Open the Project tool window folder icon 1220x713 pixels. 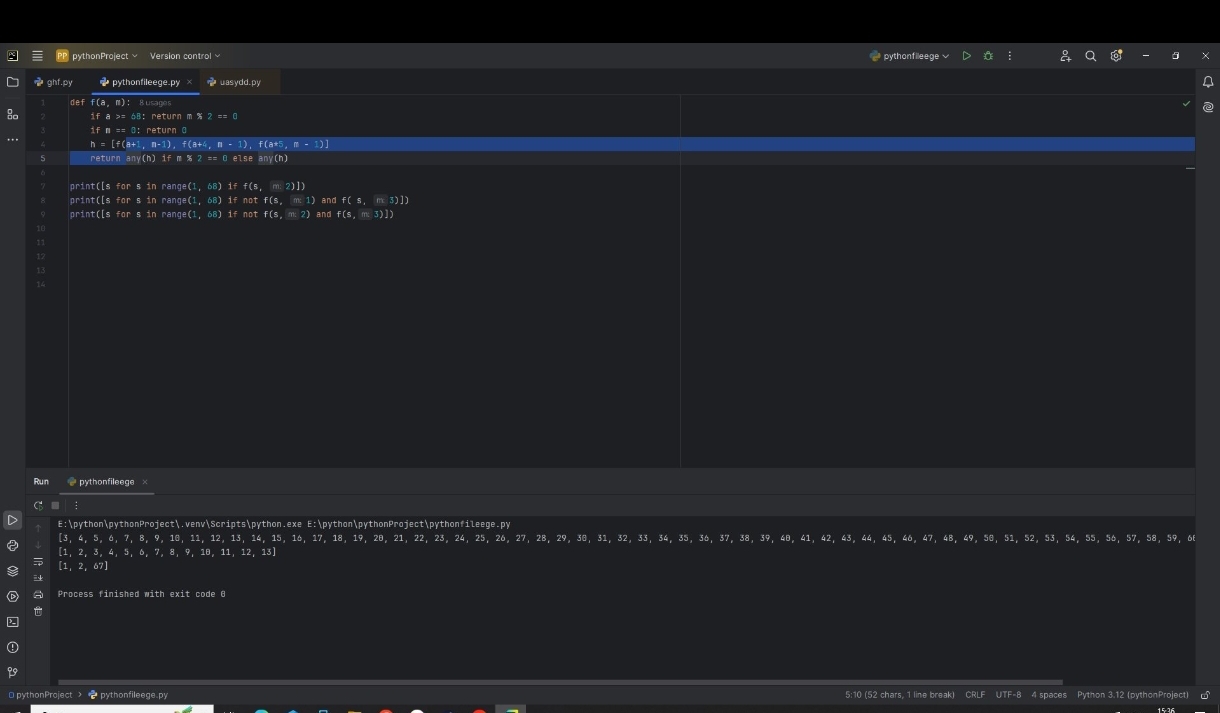pos(12,82)
